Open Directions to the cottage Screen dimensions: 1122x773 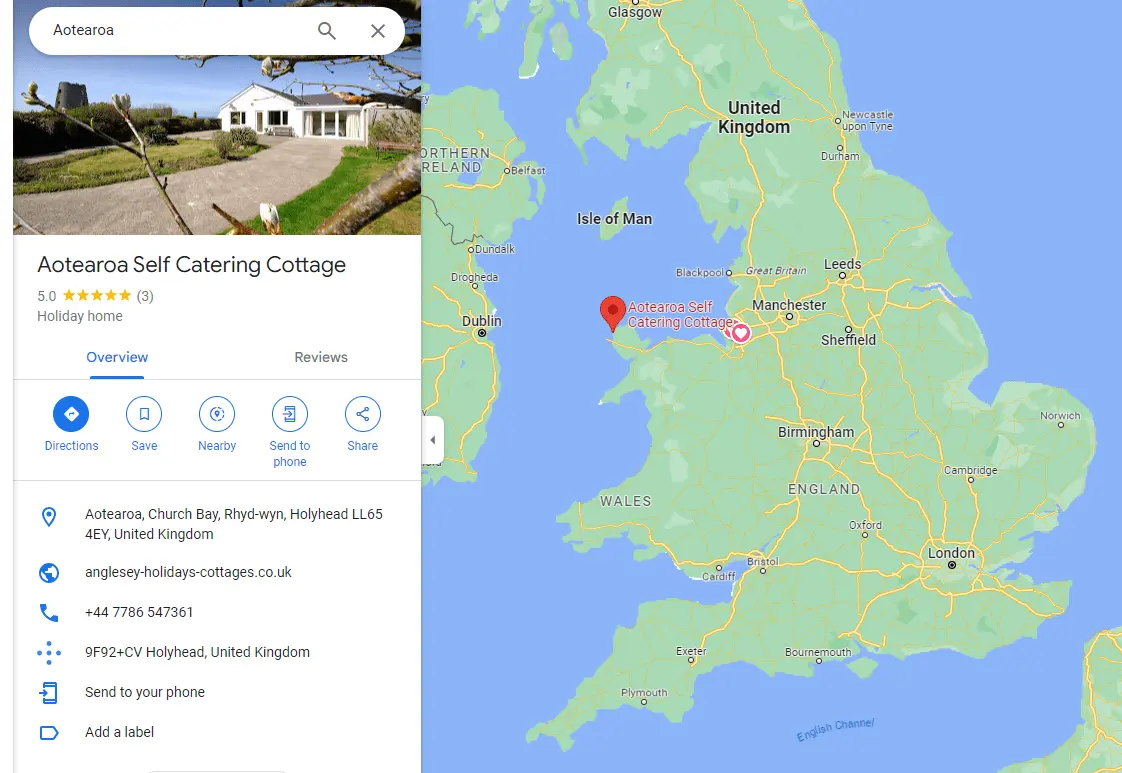71,414
